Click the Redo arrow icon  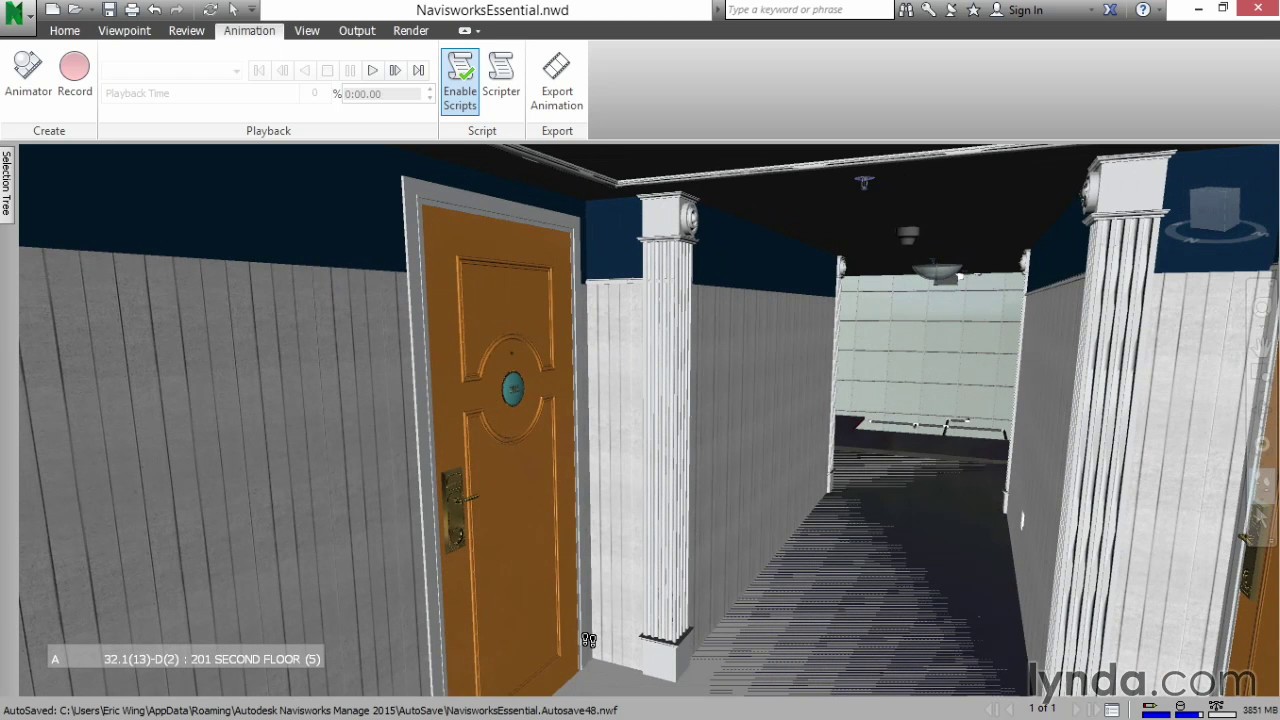tap(177, 10)
